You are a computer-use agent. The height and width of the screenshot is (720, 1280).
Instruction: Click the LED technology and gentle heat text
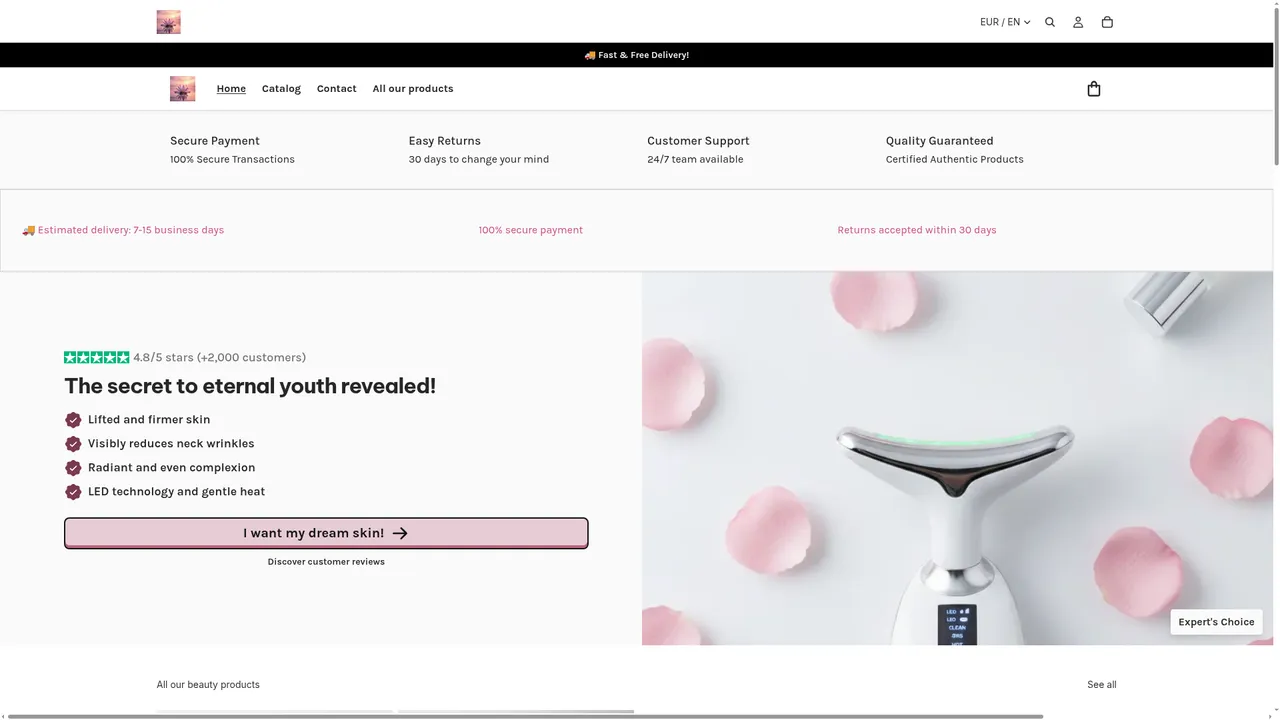tap(176, 492)
